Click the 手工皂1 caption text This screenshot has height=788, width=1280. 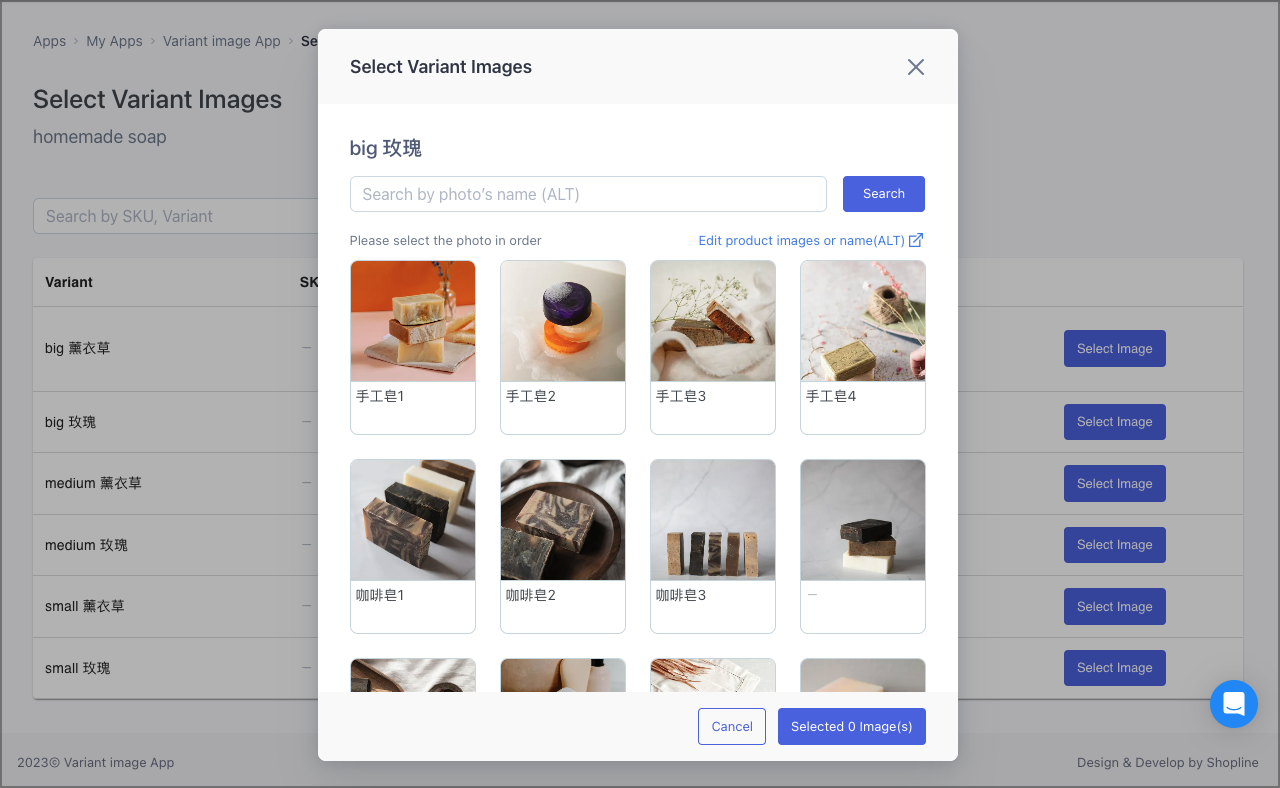coord(380,396)
